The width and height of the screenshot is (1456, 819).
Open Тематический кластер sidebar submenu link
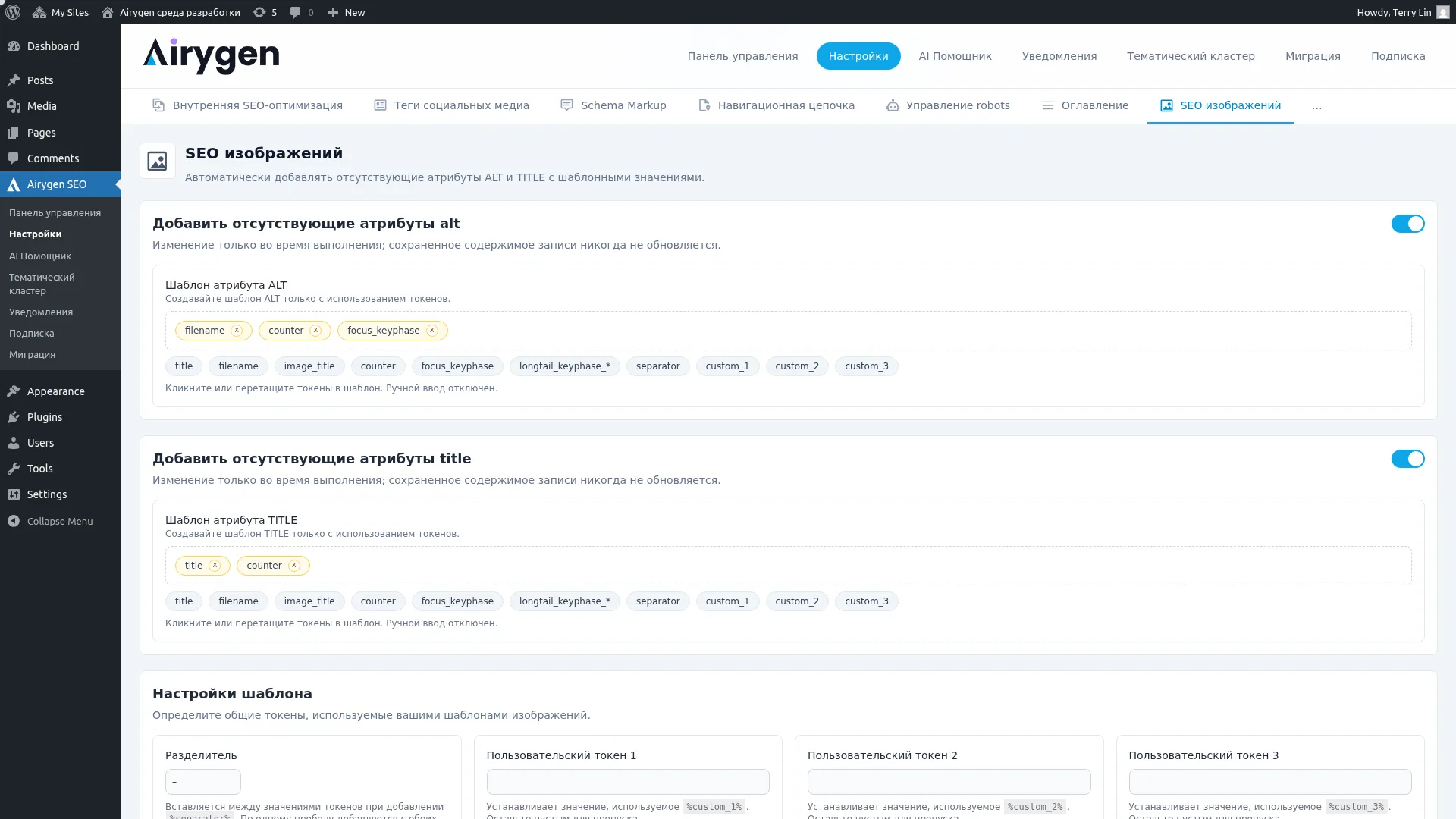[42, 284]
